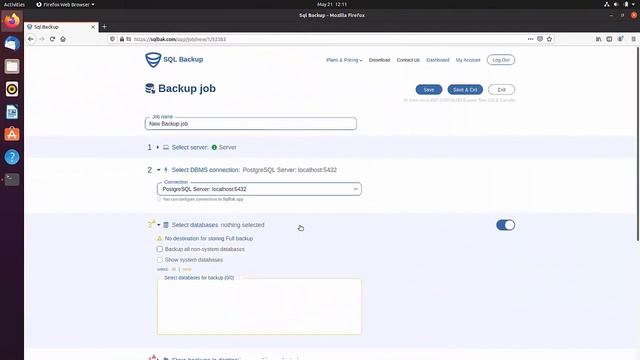
Task: Click the Save & Exit button
Action: pyautogui.click(x=465, y=90)
